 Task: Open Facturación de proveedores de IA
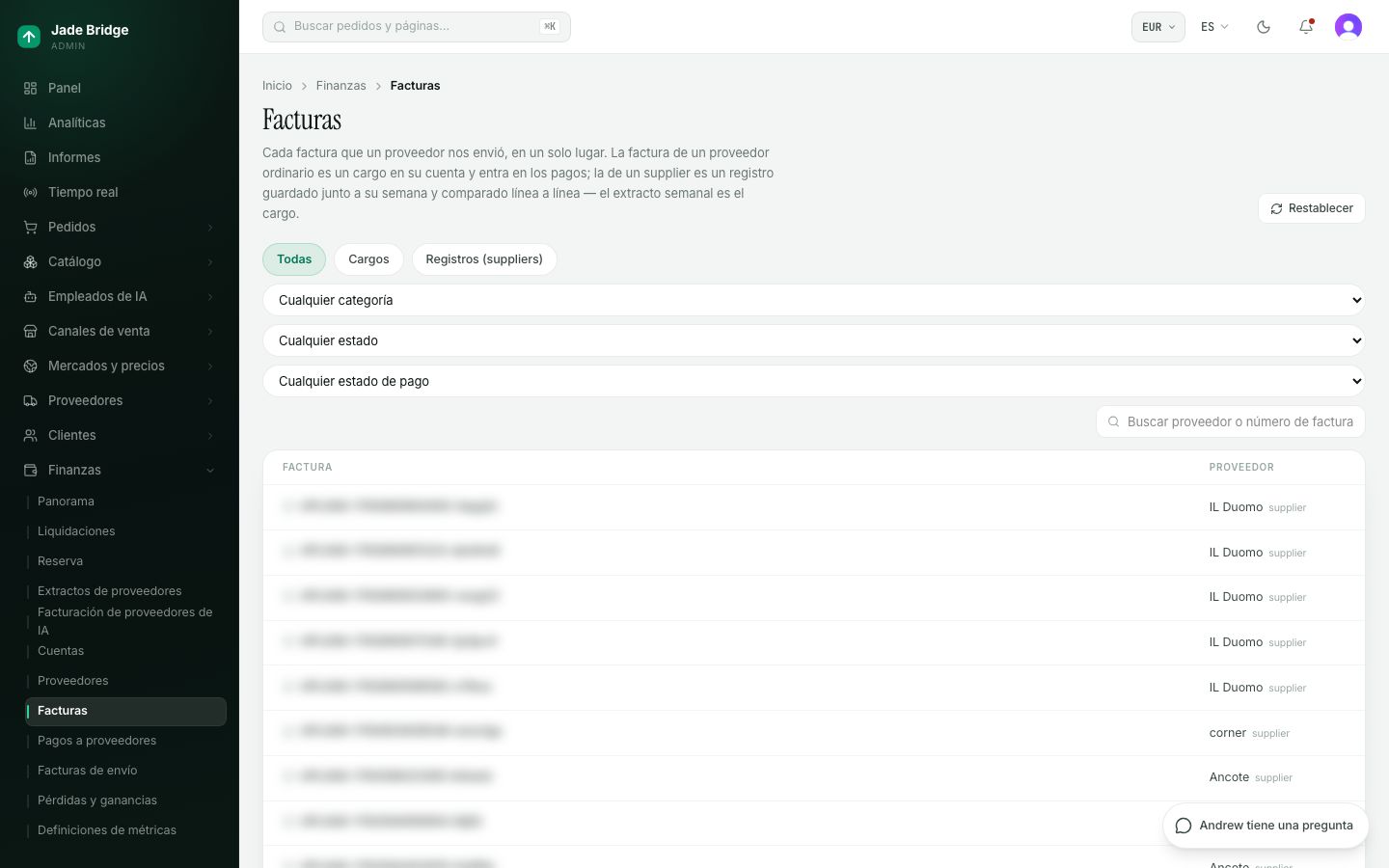(125, 621)
